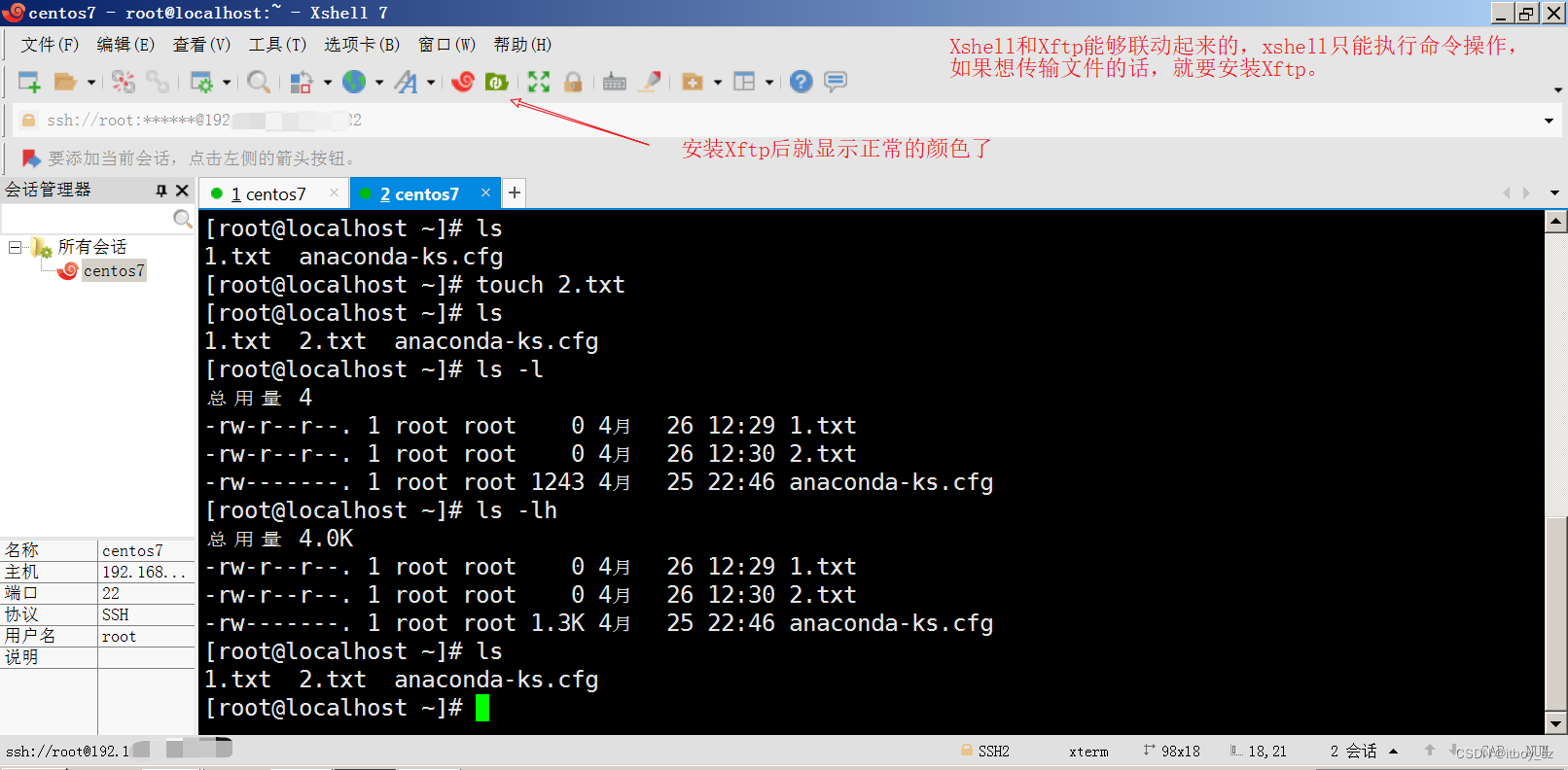Open the 编辑(E) menu
1568x770 pixels.
(x=125, y=45)
